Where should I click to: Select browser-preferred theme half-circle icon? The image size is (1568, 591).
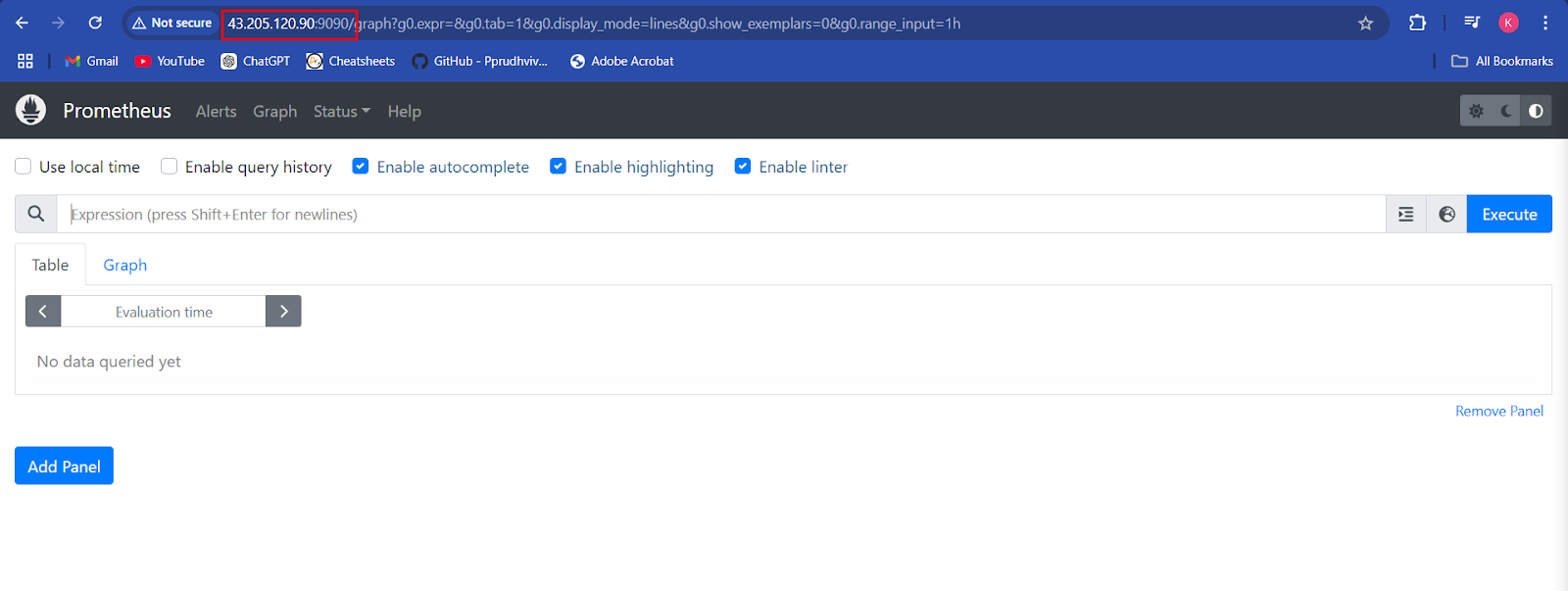1536,111
